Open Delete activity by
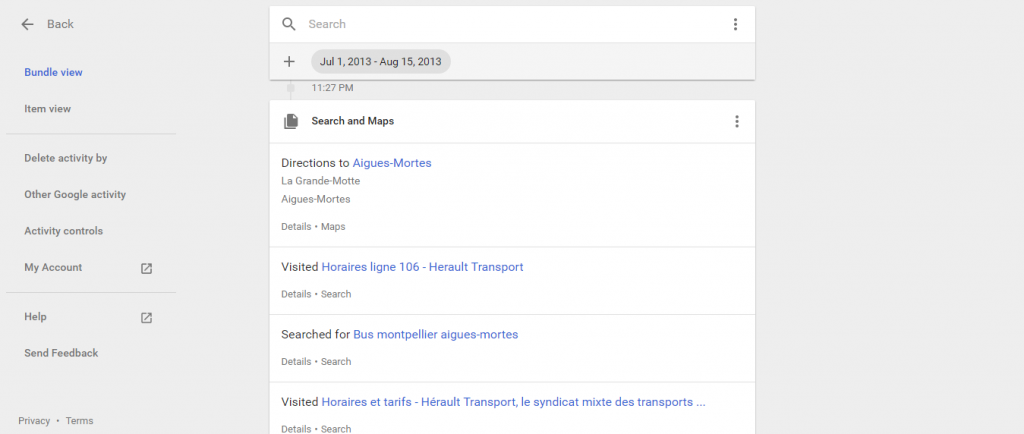Screen dimensions: 1024x434 [66, 158]
